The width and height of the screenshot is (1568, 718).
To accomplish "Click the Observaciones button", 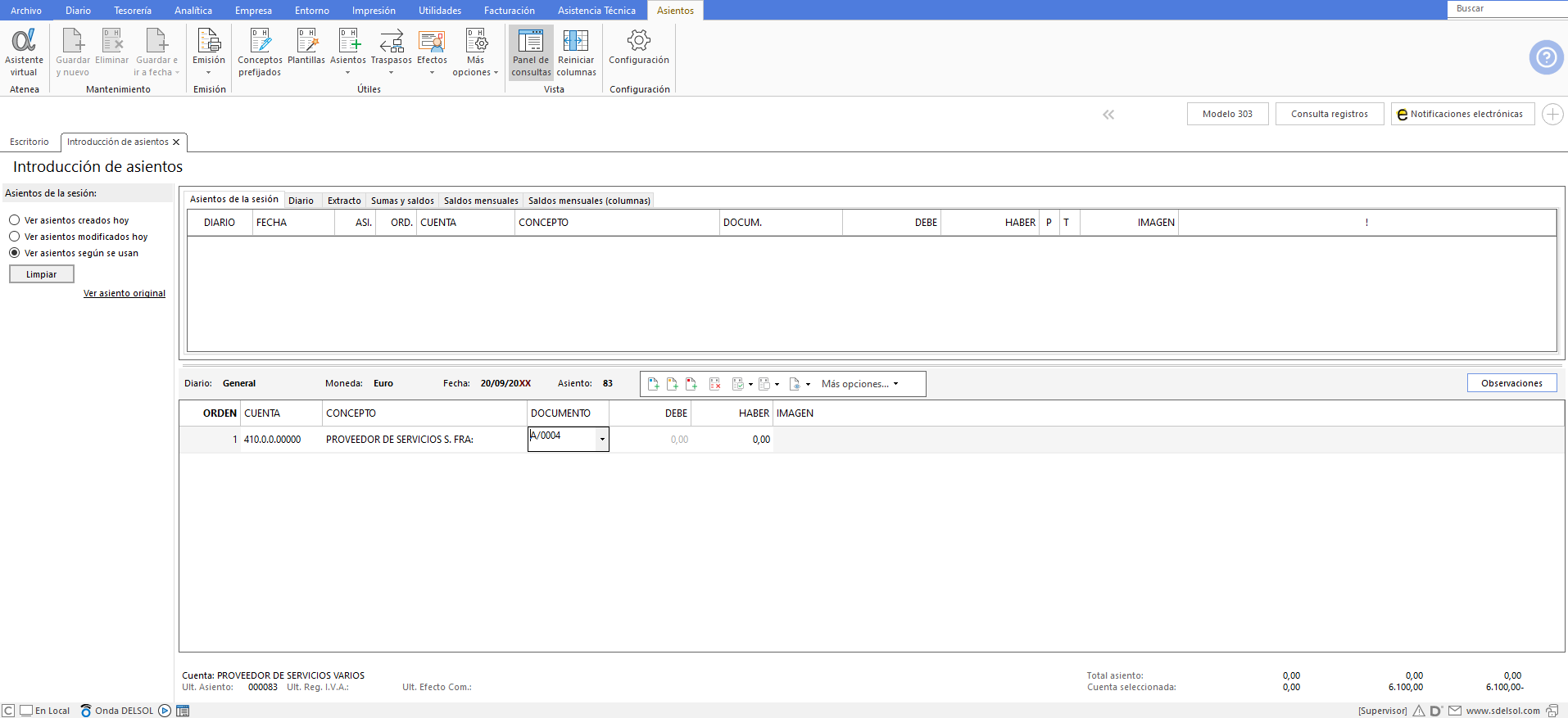I will (1511, 383).
